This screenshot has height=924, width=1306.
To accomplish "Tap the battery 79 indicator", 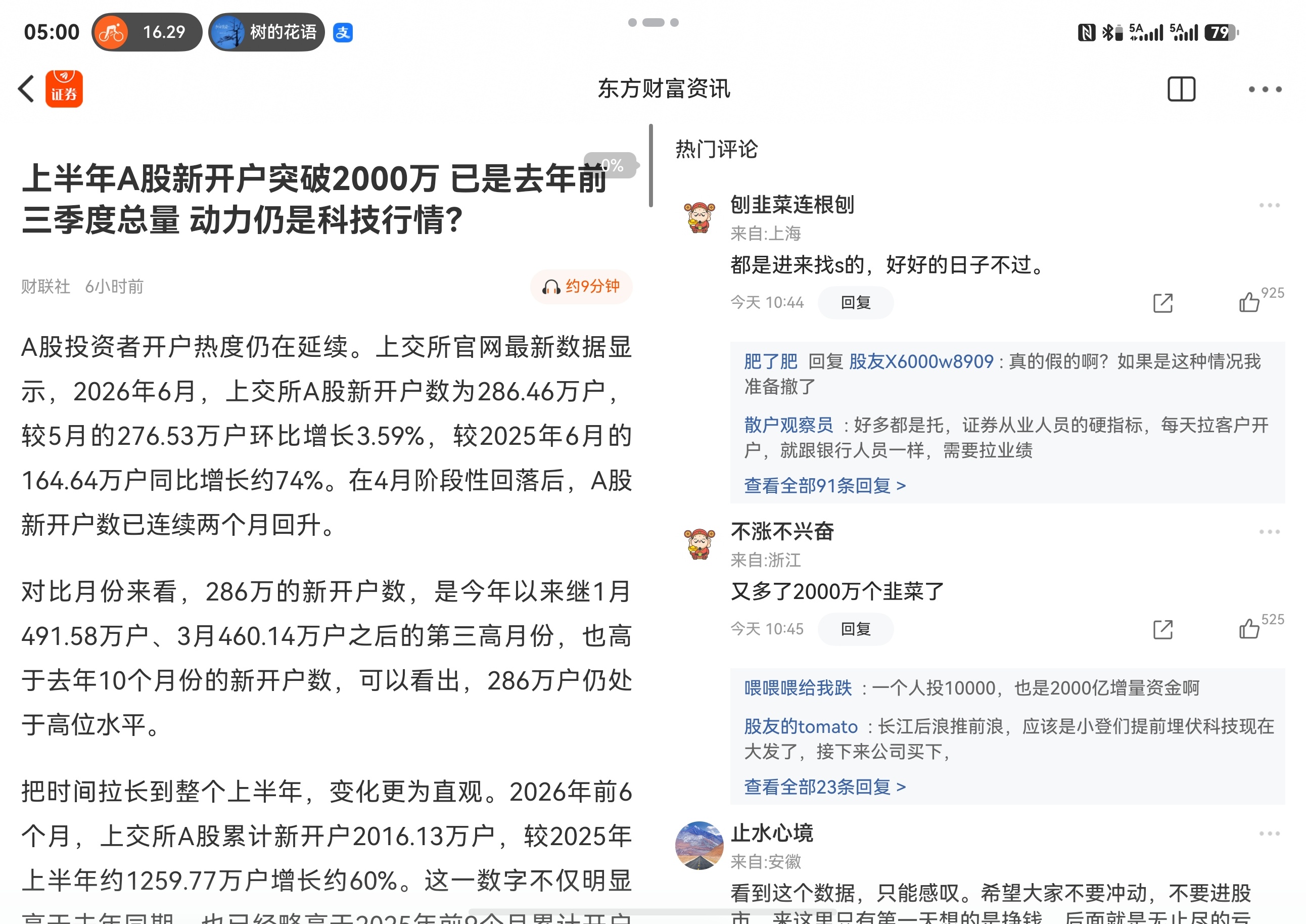I will [x=1221, y=32].
